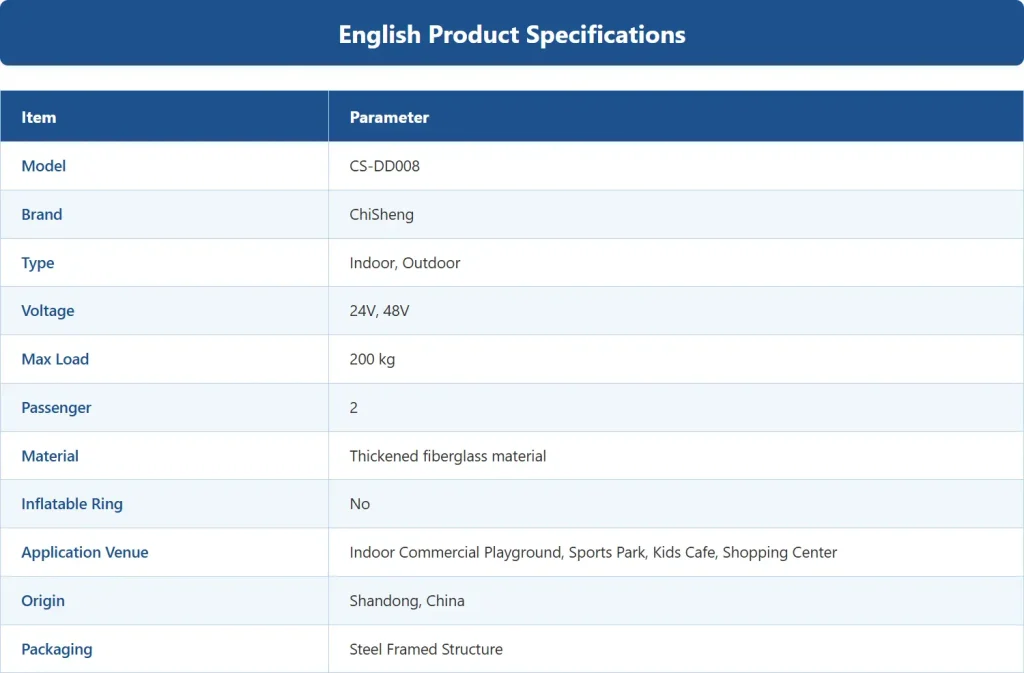Click the Brand row label
This screenshot has width=1024, height=673.
[x=42, y=214]
